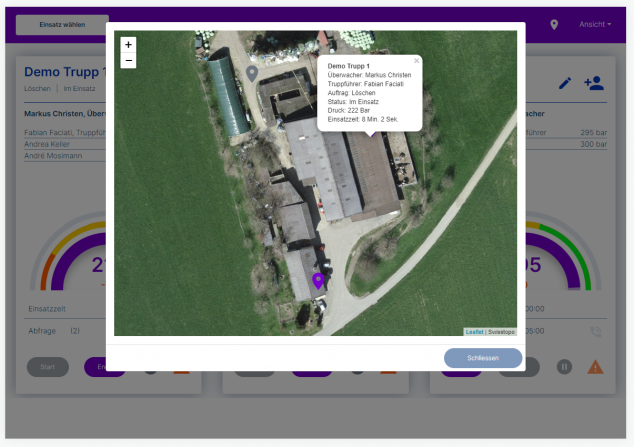This screenshot has width=634, height=447.
Task: Edit the troop with the pencil icon
Action: pos(565,83)
